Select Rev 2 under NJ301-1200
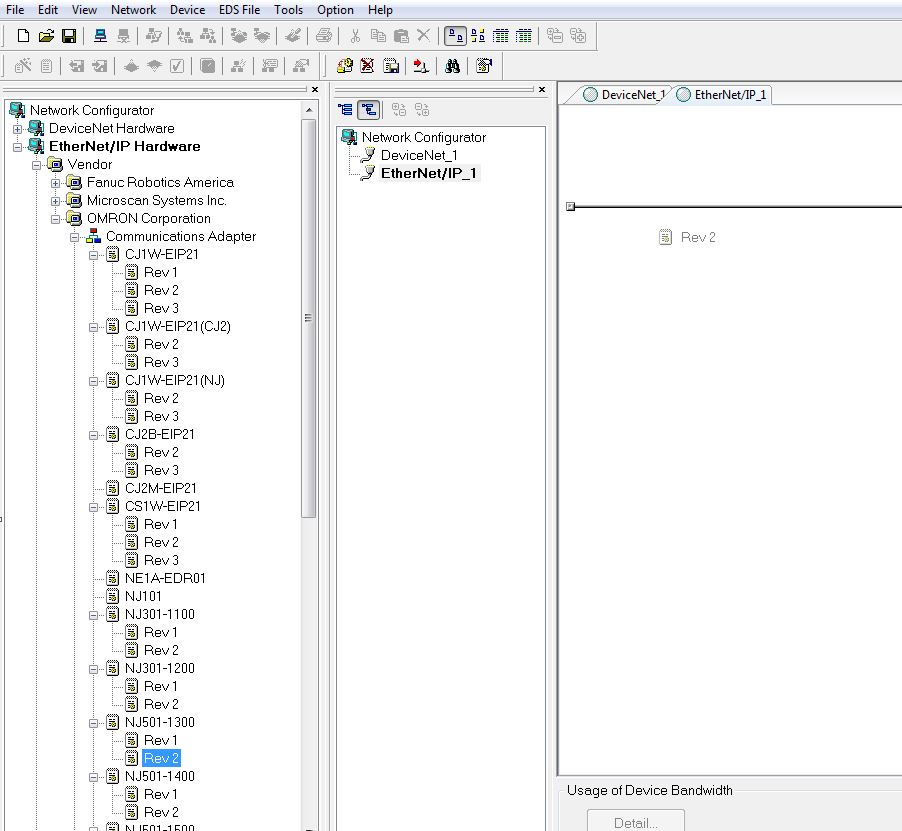This screenshot has width=902, height=831. (161, 704)
